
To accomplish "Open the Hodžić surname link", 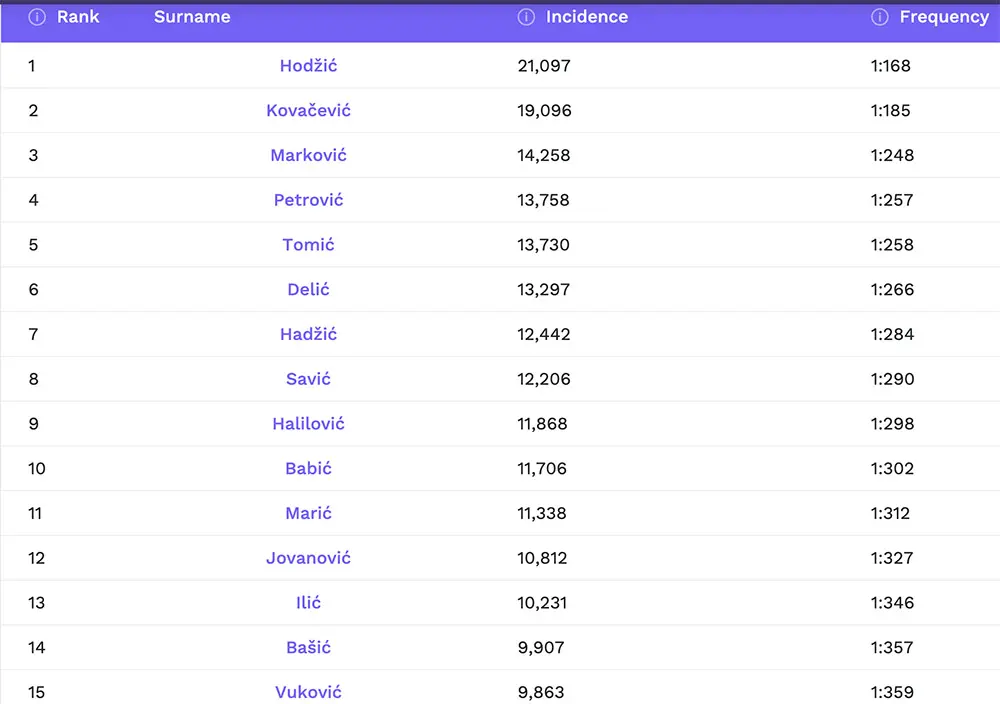I will point(308,66).
